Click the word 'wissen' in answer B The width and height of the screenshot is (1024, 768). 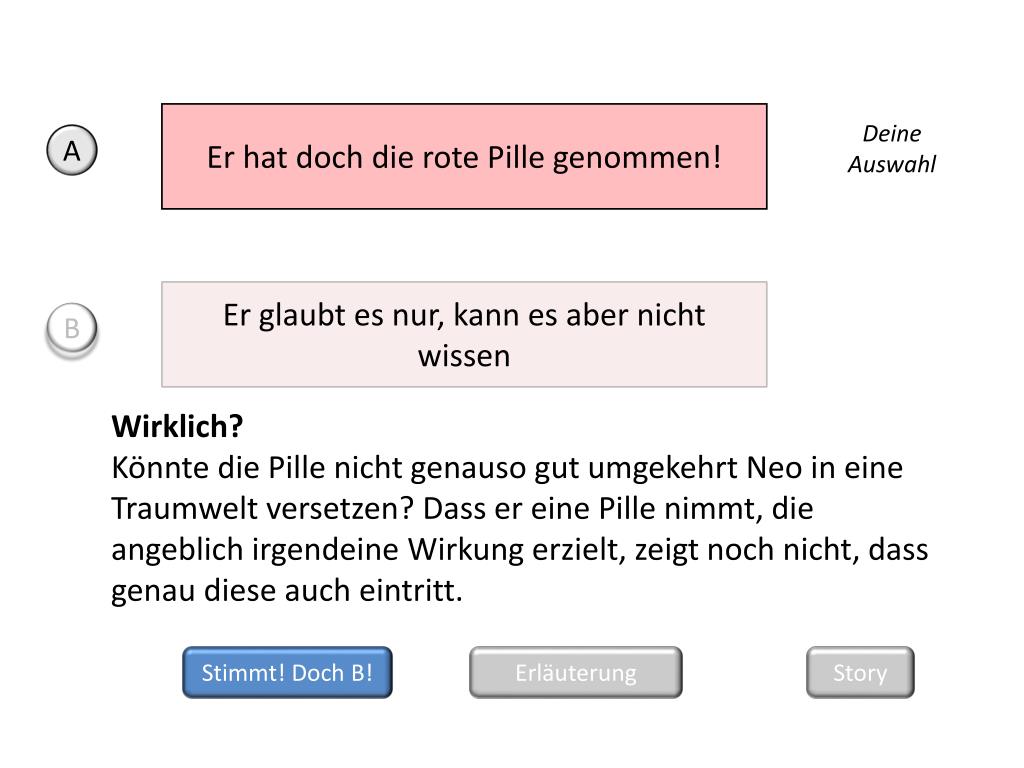point(464,356)
